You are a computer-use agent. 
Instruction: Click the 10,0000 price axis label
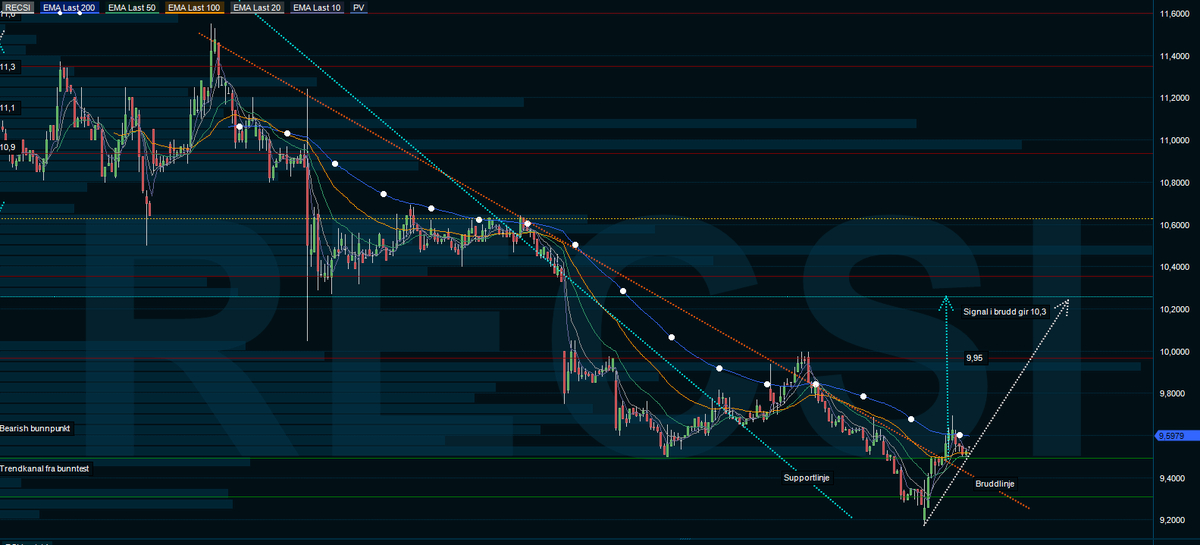tap(1176, 352)
